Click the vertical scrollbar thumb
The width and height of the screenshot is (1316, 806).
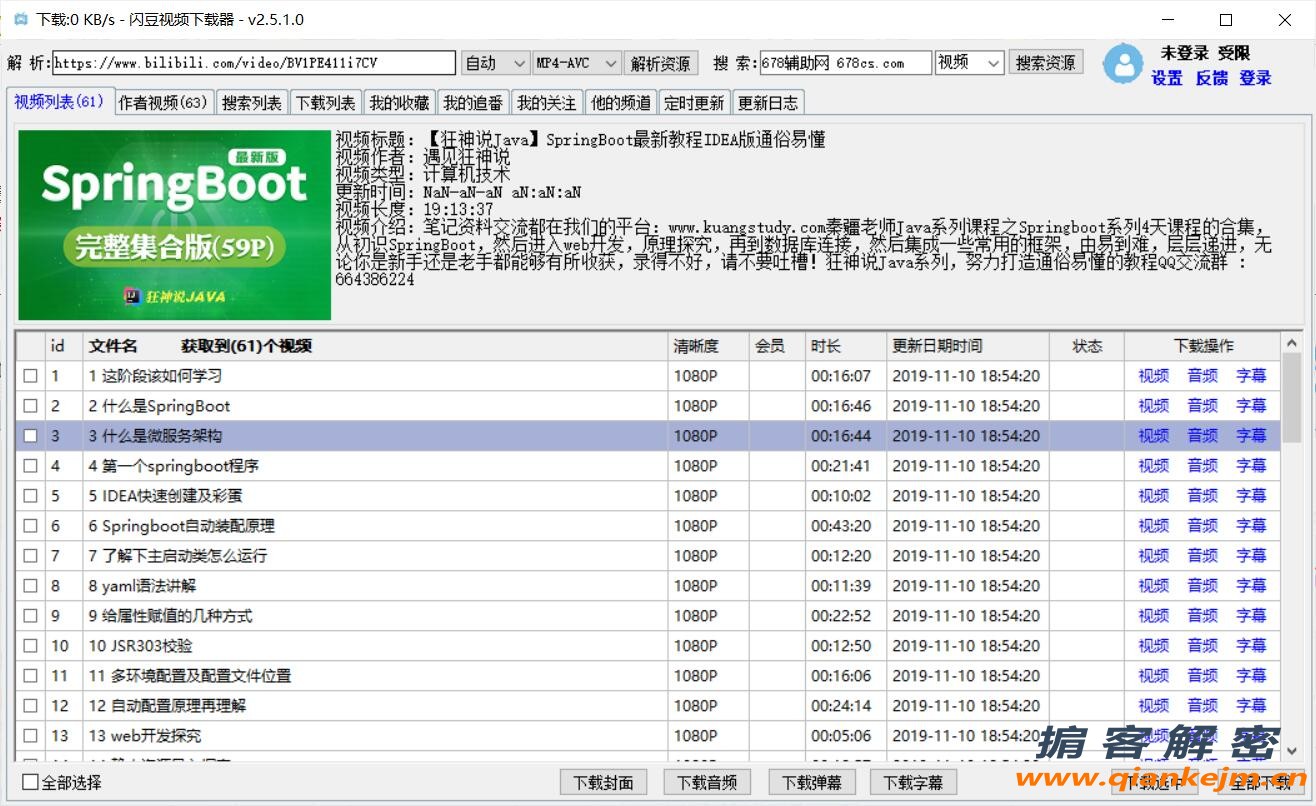tap(1291, 397)
